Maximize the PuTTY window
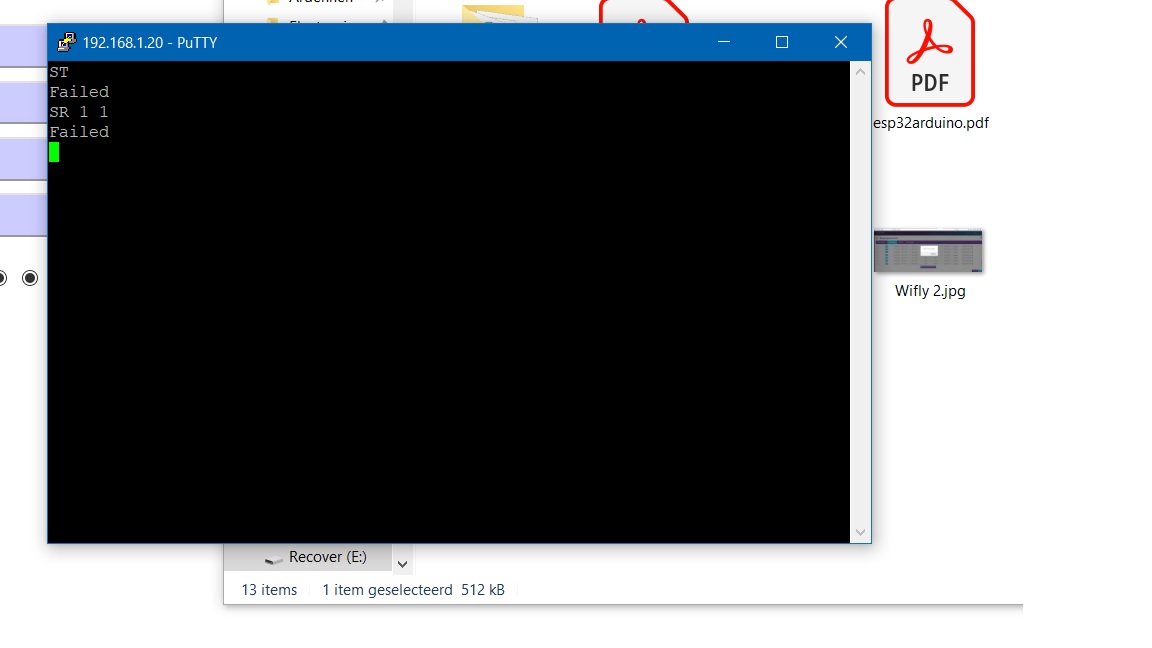Viewport: 1152px width, 648px height. [x=782, y=42]
